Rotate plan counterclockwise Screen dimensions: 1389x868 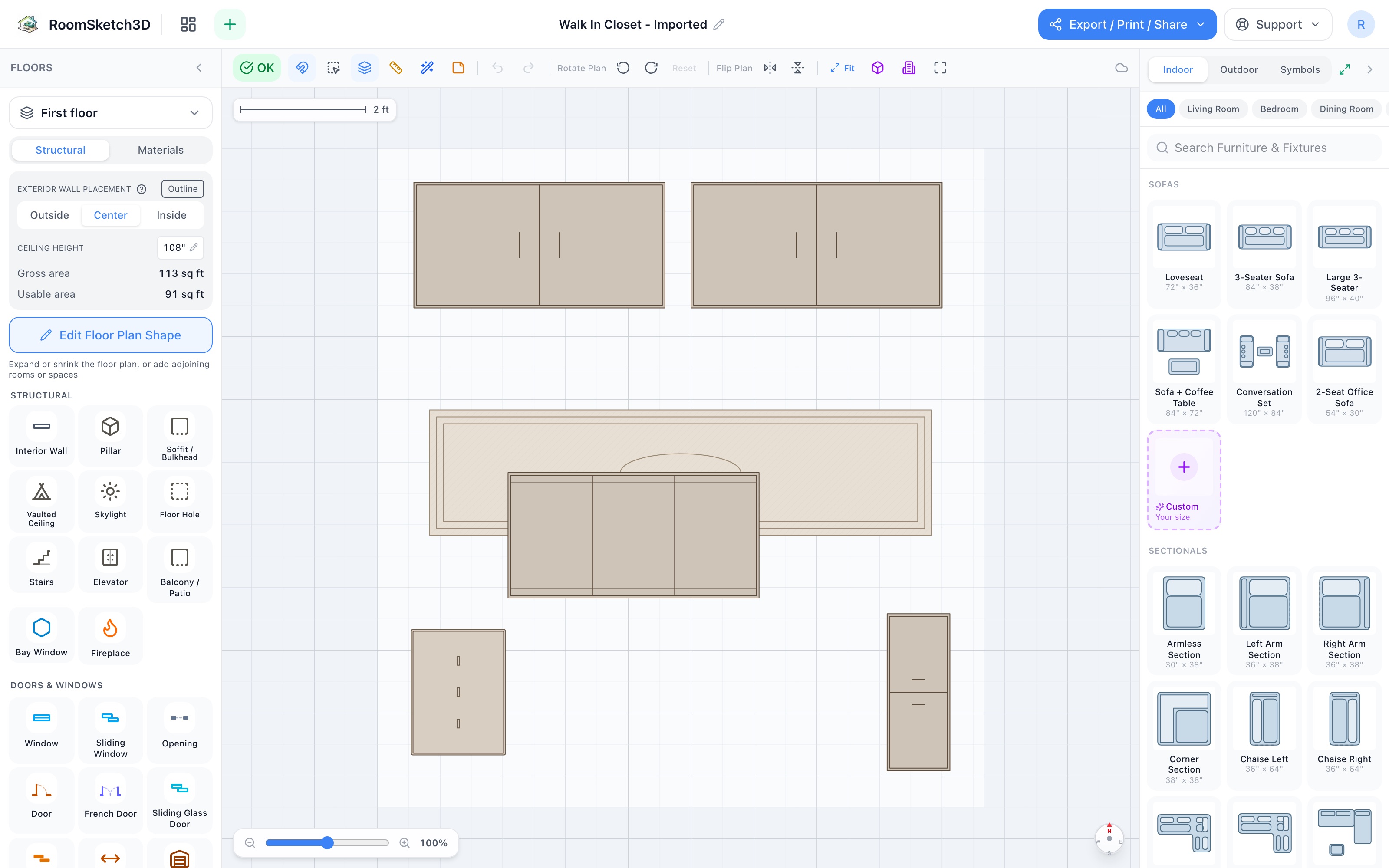coord(623,68)
